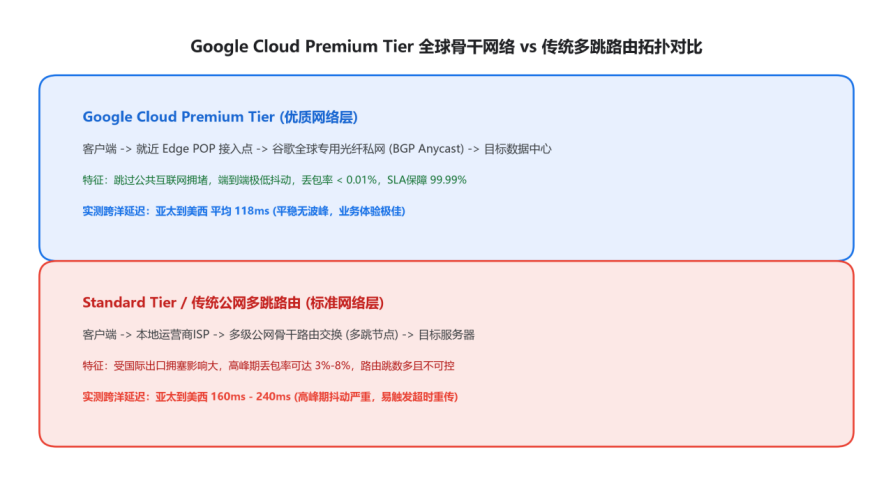Image resolution: width=893 pixels, height=491 pixels.
Task: Click the (高峰期抖动严重，易触发超时重传) note
Action: [x=376, y=397]
